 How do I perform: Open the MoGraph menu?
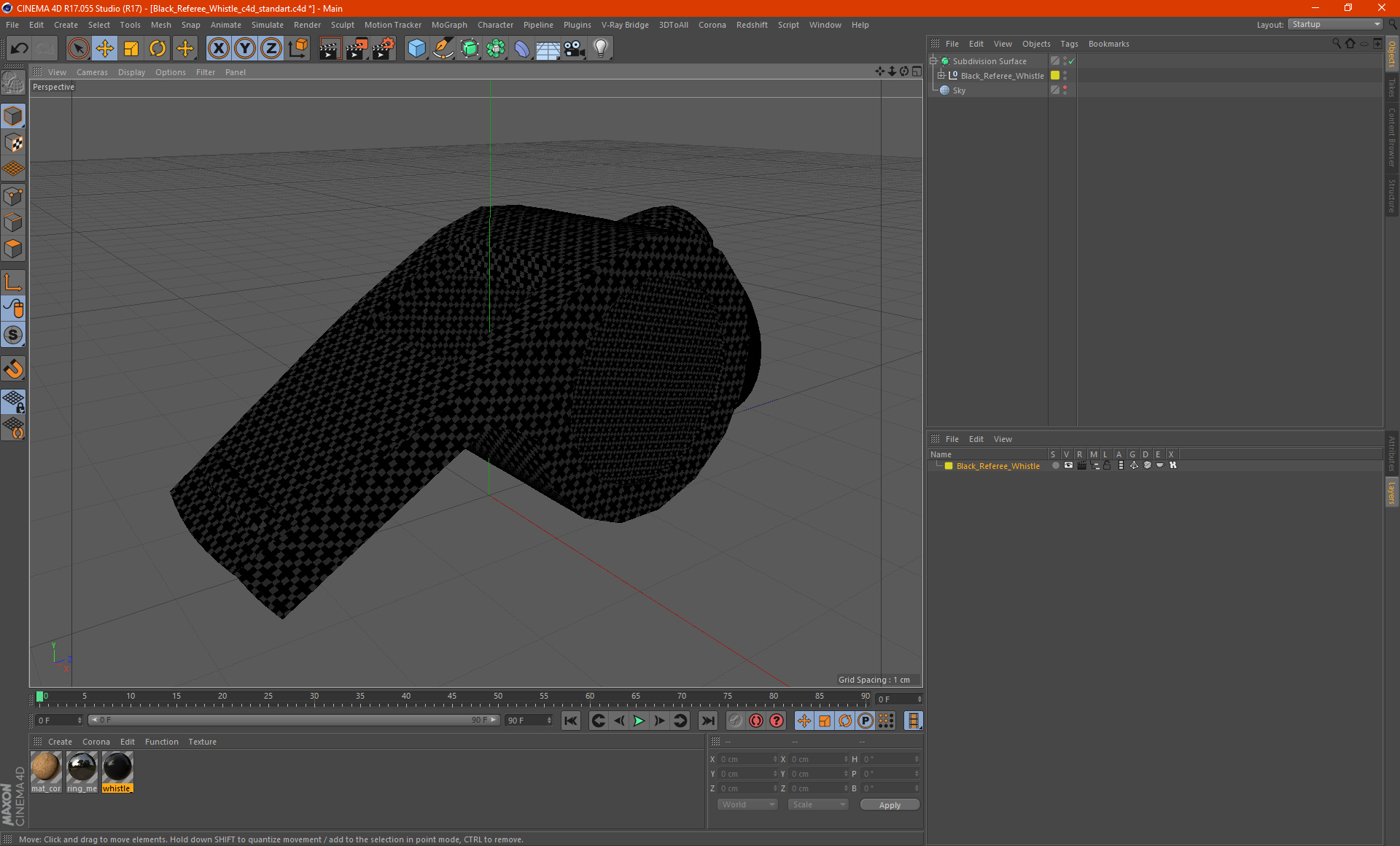pos(449,25)
